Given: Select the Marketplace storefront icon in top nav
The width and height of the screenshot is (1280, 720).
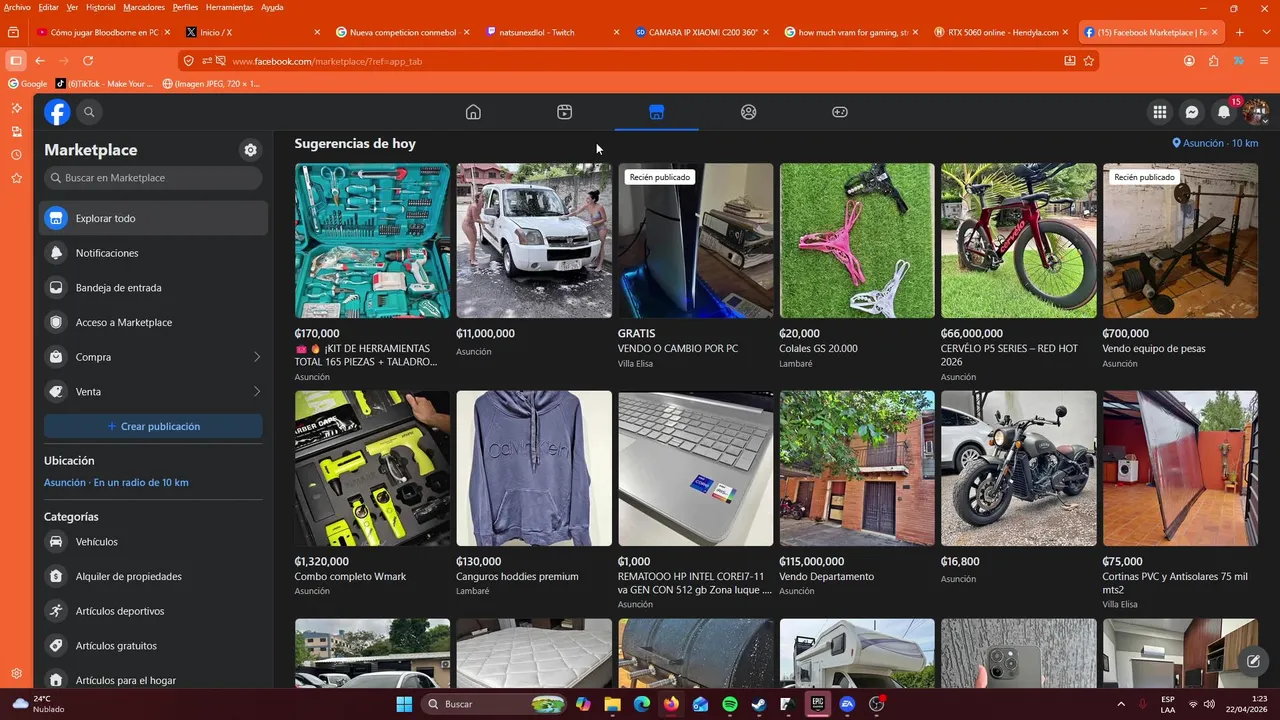Looking at the screenshot, I should (x=656, y=112).
